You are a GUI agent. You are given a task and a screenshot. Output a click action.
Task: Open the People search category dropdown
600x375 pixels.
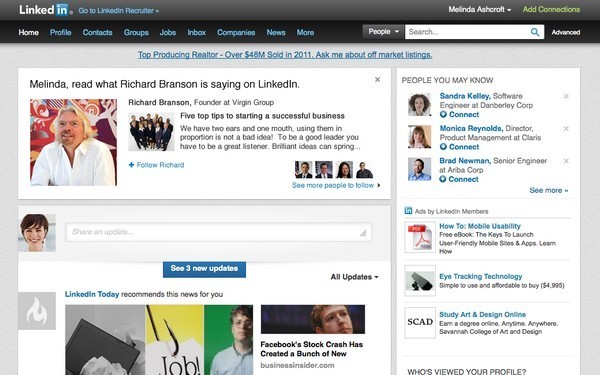click(383, 32)
